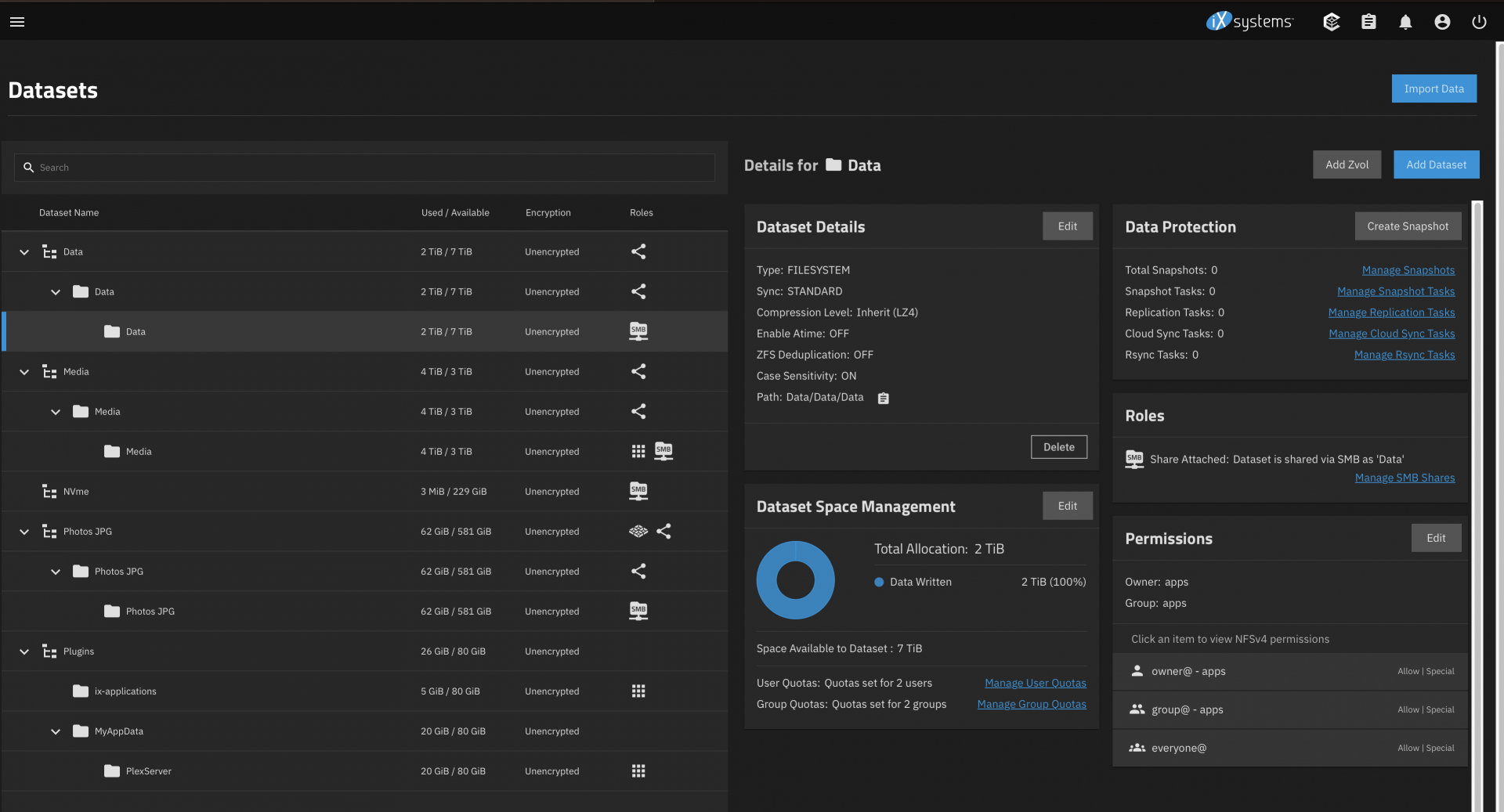Click apps icon on ix-applications row

[638, 691]
